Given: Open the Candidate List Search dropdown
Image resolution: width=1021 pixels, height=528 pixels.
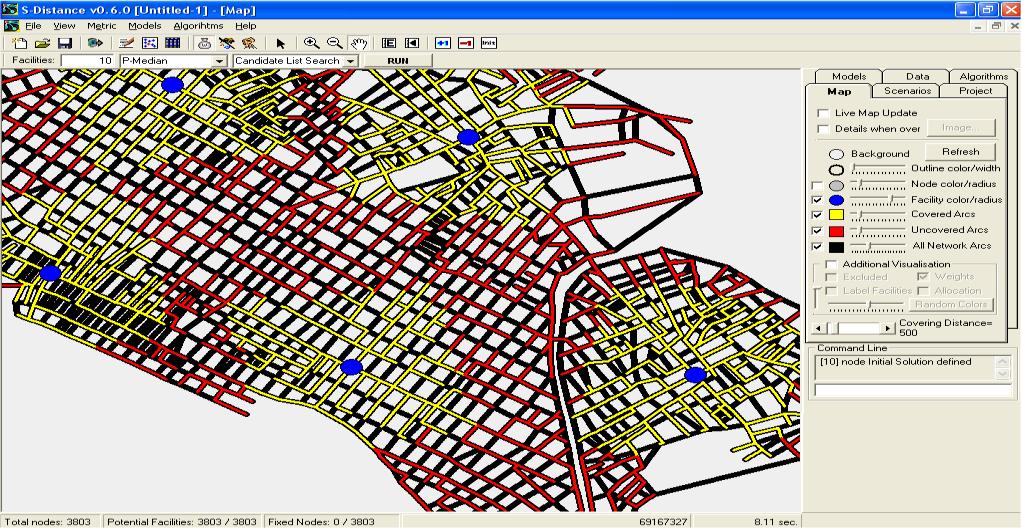Looking at the screenshot, I should tap(351, 61).
